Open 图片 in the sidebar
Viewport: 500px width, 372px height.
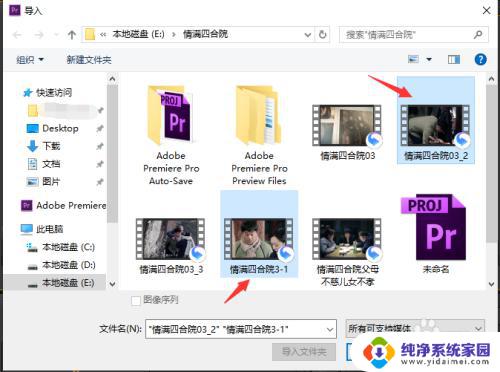tap(43, 182)
